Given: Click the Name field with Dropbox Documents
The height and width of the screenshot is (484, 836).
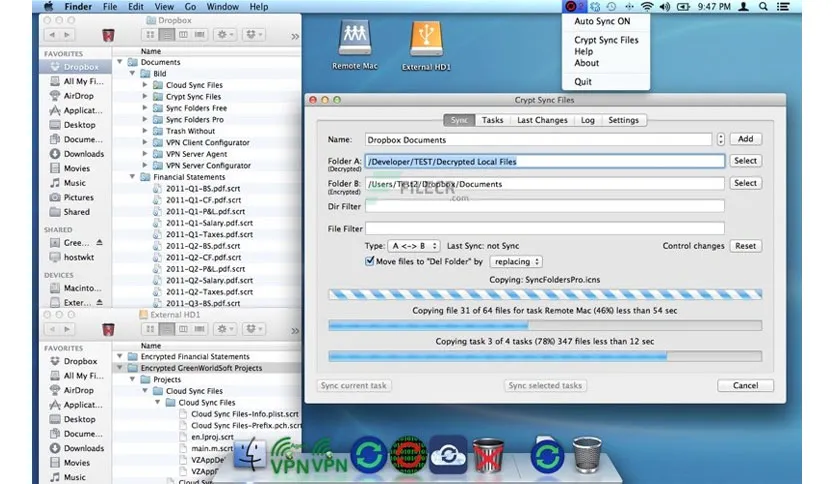Looking at the screenshot, I should pos(538,140).
